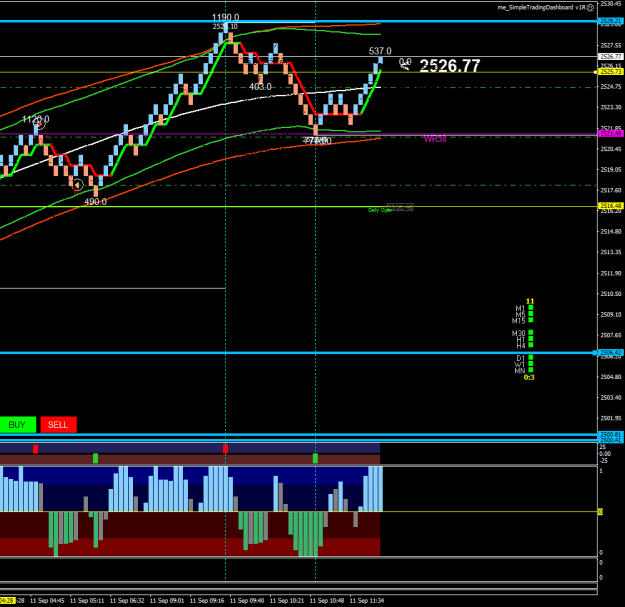The height and width of the screenshot is (607, 625).
Task: Click the 11 Sep 11:34 time label
Action: (367, 601)
